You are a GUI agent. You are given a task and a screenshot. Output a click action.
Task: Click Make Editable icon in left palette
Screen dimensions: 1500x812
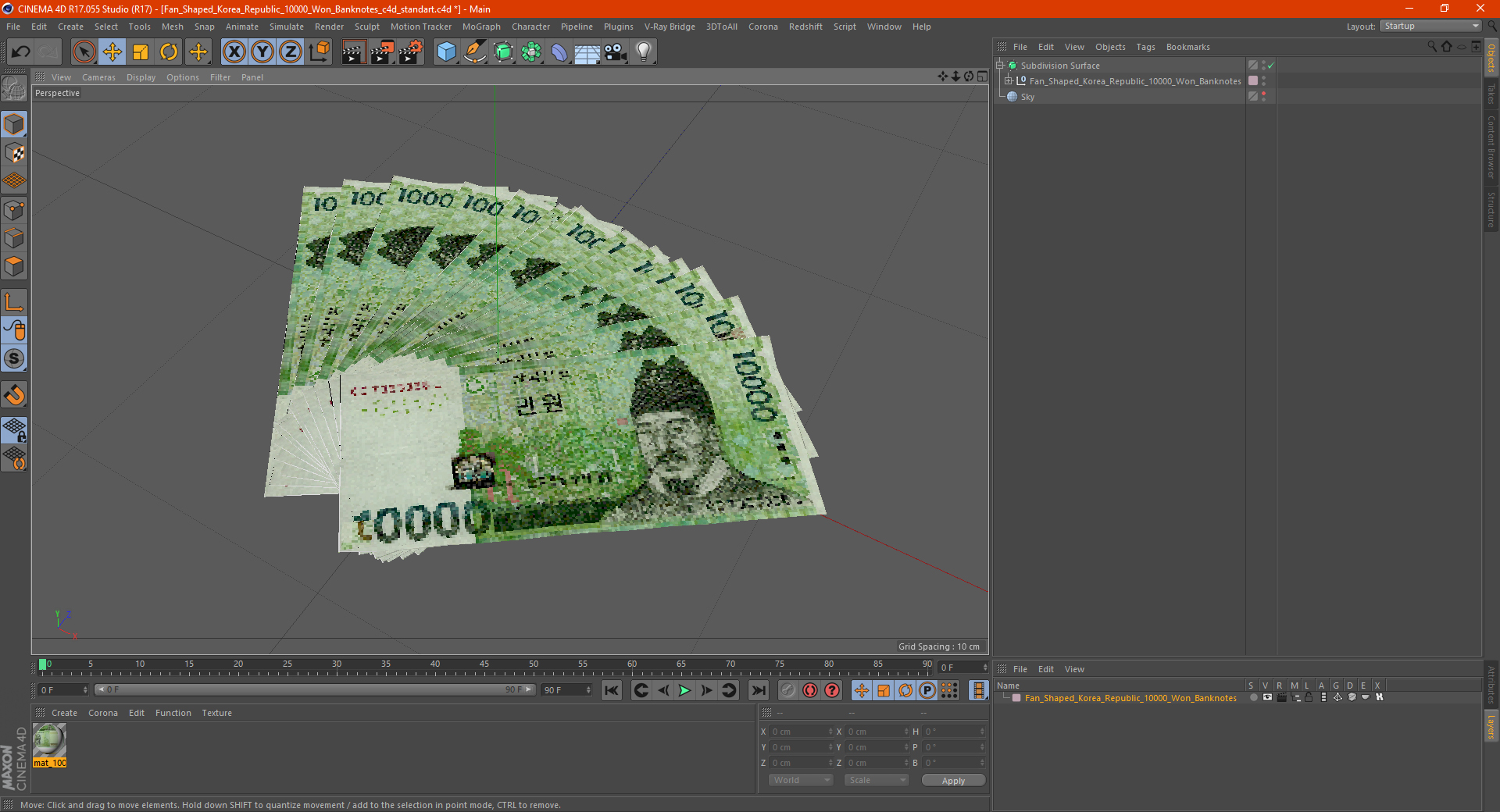click(x=14, y=89)
